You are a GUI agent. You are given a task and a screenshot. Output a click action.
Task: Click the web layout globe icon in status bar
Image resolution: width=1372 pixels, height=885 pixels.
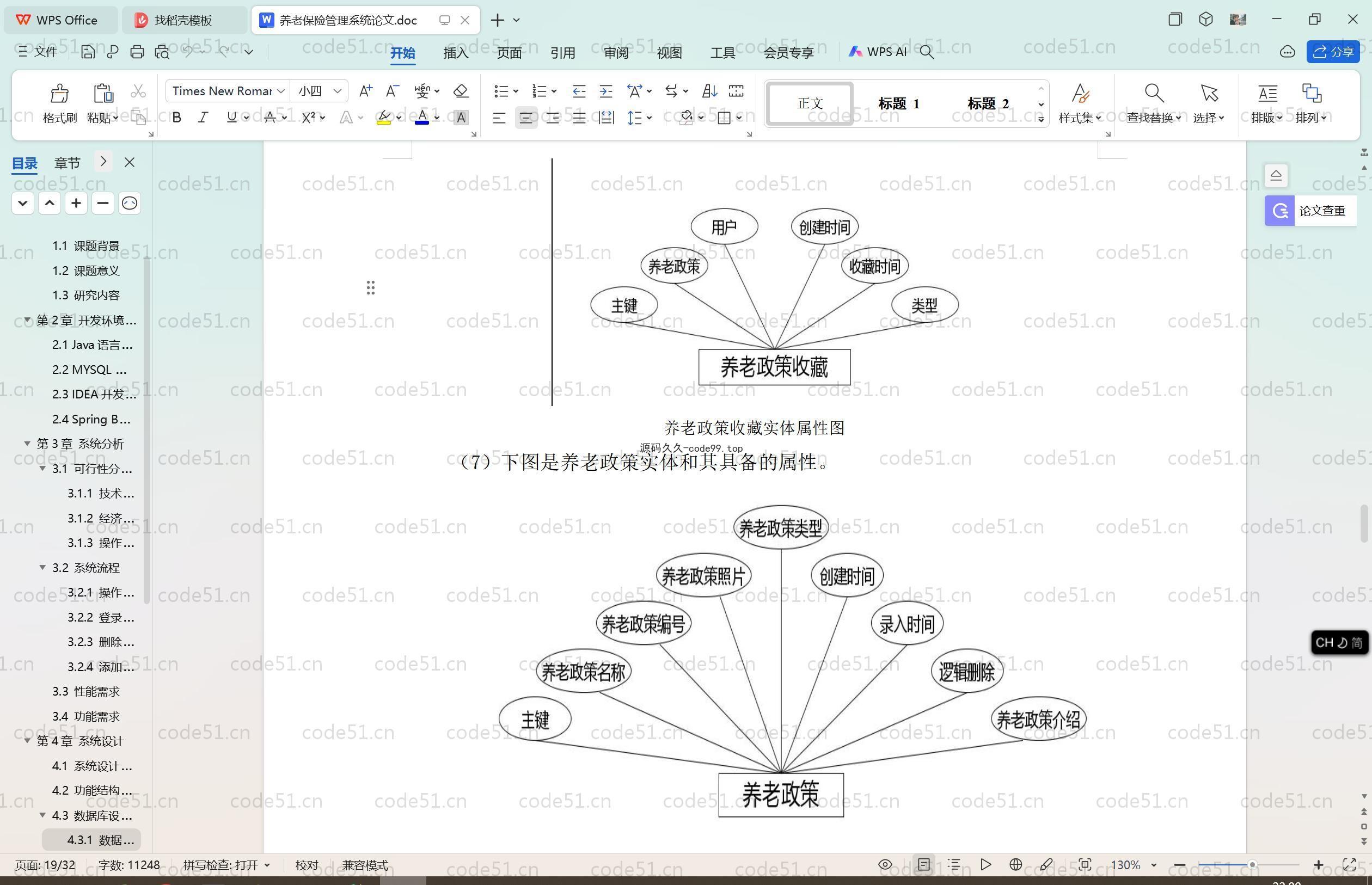tap(1015, 864)
